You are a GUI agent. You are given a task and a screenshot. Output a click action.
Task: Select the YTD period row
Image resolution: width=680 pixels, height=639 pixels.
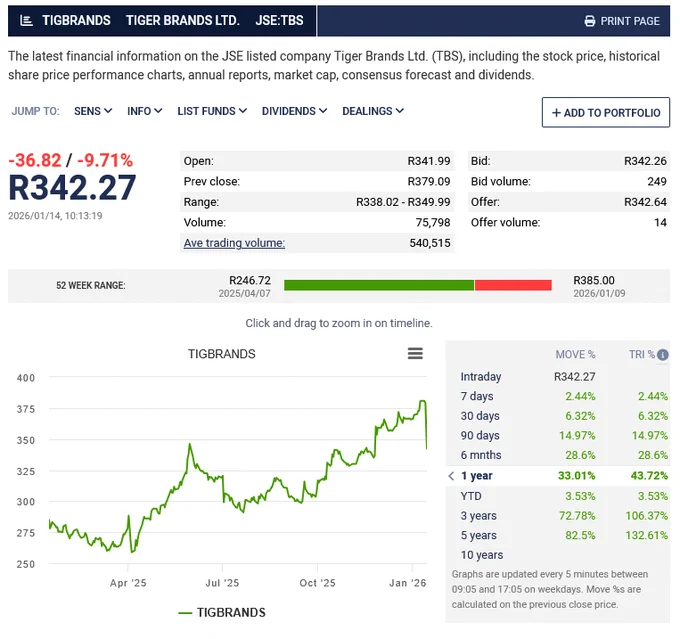tap(558, 496)
